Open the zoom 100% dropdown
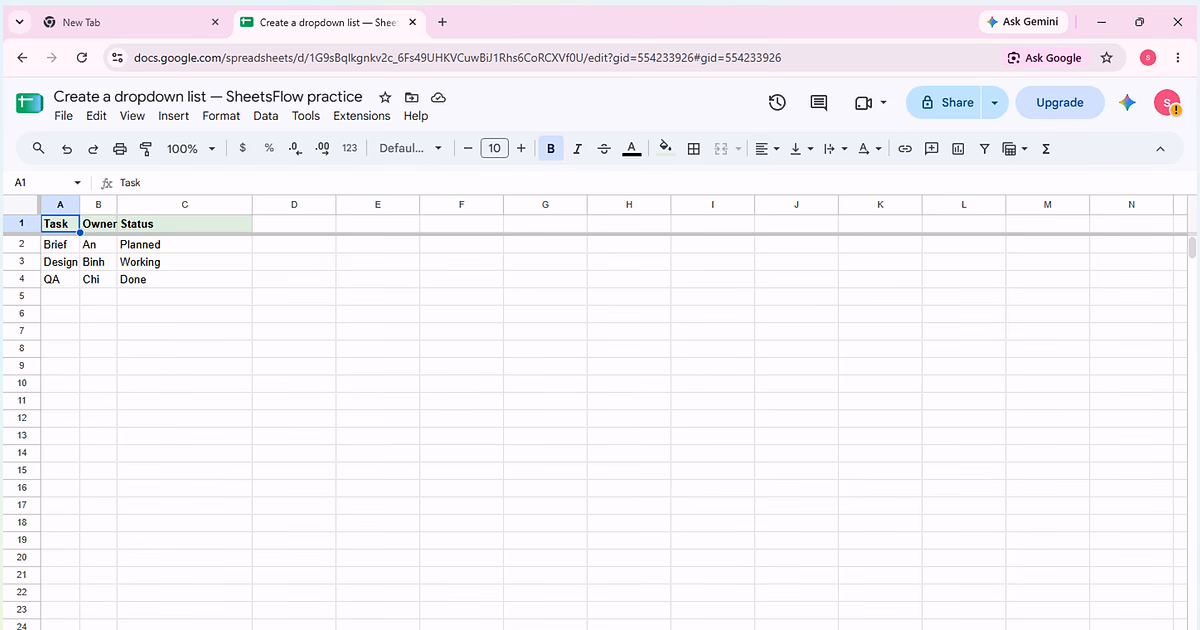Screen dimensions: 1200x630 click(x=190, y=148)
